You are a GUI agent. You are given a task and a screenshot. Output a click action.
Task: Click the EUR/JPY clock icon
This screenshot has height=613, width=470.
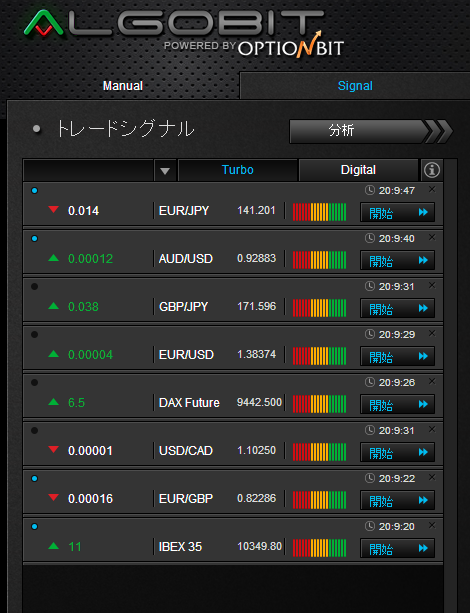[x=370, y=190]
